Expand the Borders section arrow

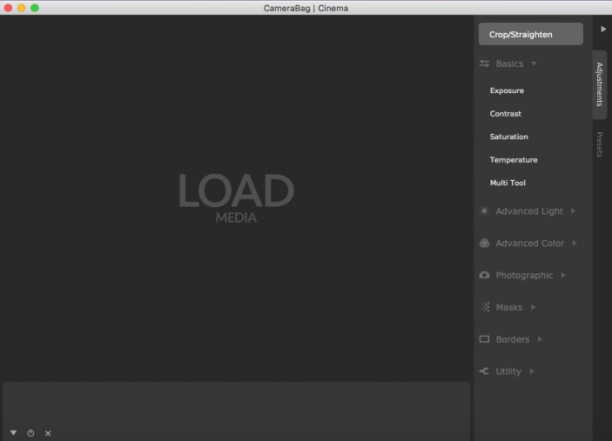point(540,339)
